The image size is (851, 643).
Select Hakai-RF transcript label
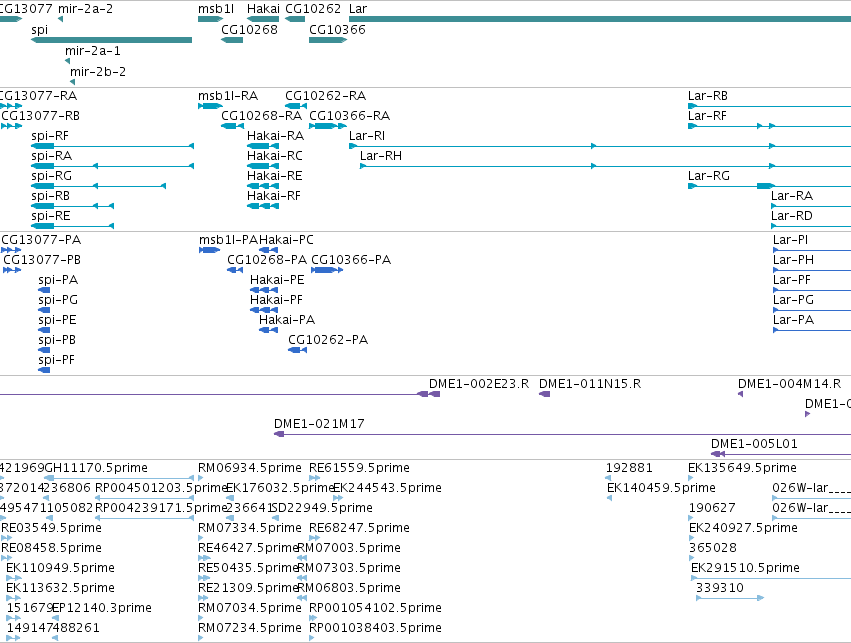(x=274, y=196)
